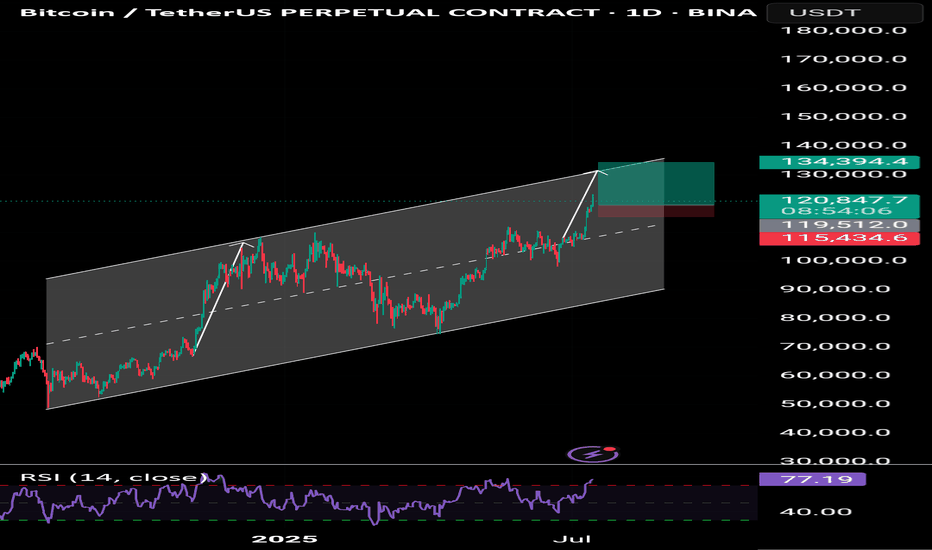The image size is (932, 550).
Task: Click the 180,000.0 price axis label
Action: [843, 30]
